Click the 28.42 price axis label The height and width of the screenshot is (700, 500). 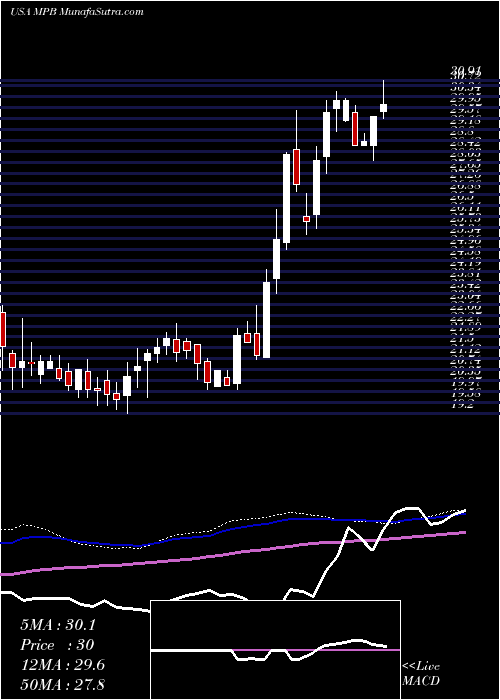tap(466, 144)
